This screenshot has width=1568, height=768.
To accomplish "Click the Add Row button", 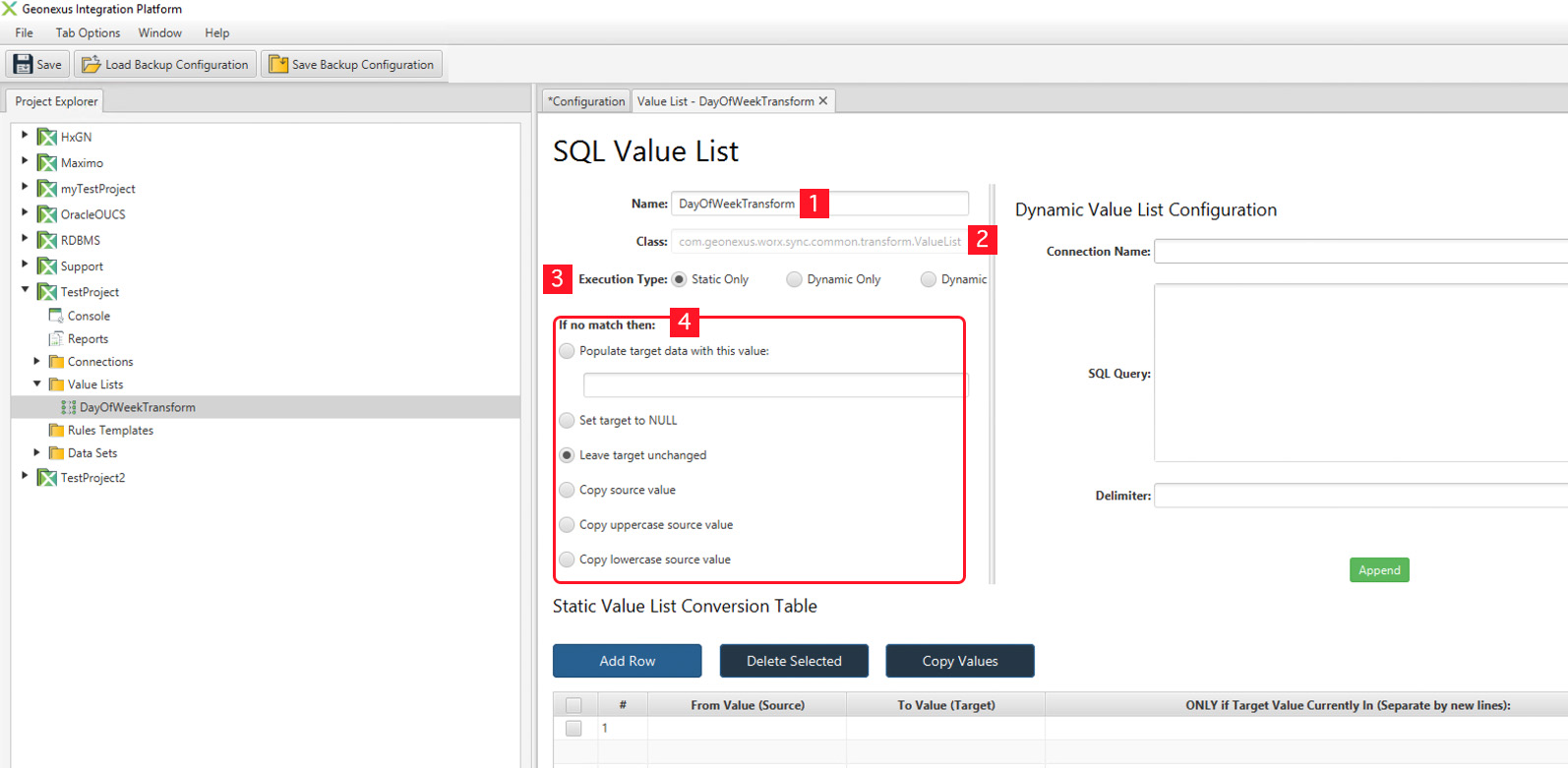I will (x=628, y=661).
